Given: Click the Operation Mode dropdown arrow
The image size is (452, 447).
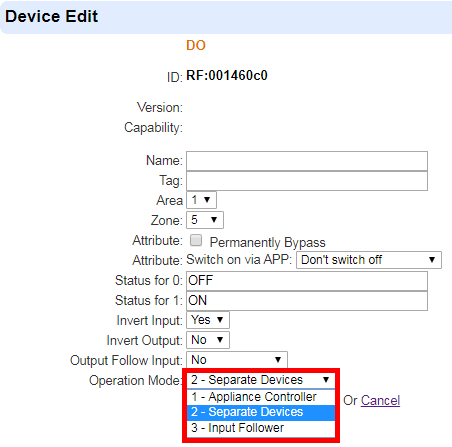Looking at the screenshot, I should [326, 380].
